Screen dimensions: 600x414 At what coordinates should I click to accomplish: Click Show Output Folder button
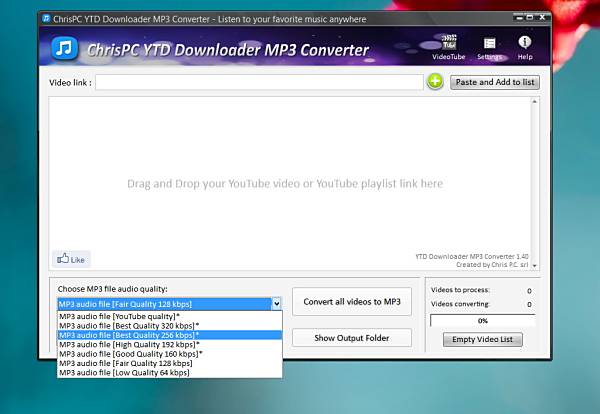click(352, 338)
